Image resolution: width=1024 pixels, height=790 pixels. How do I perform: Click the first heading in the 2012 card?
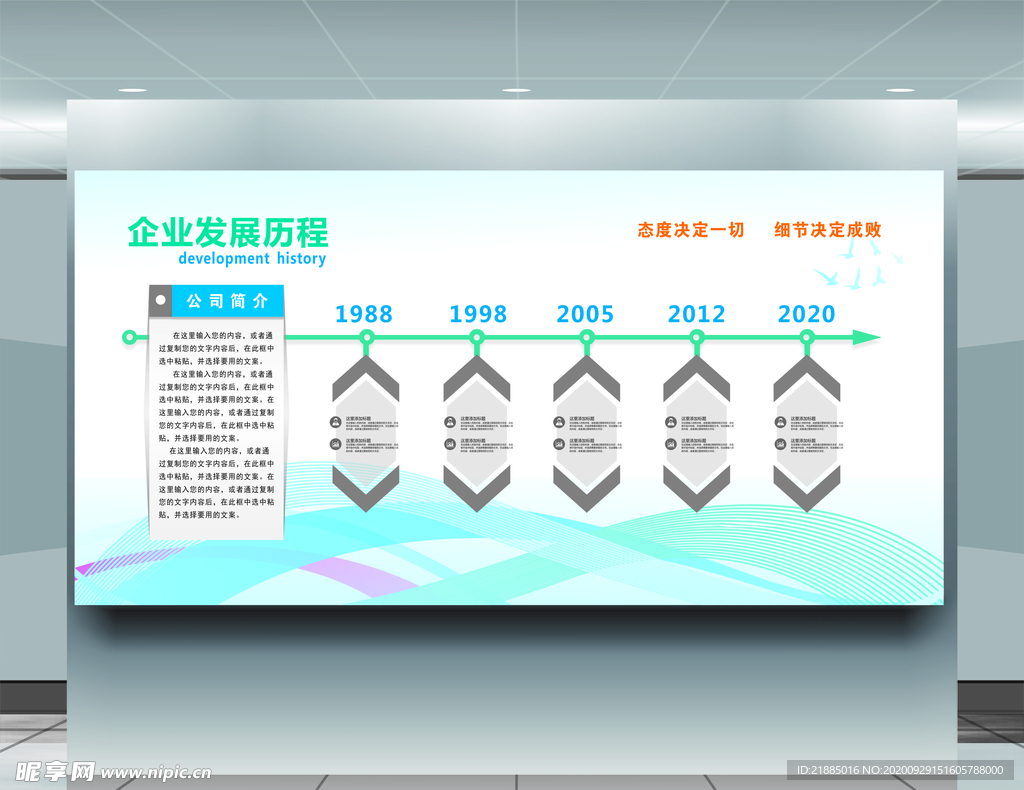point(694,419)
